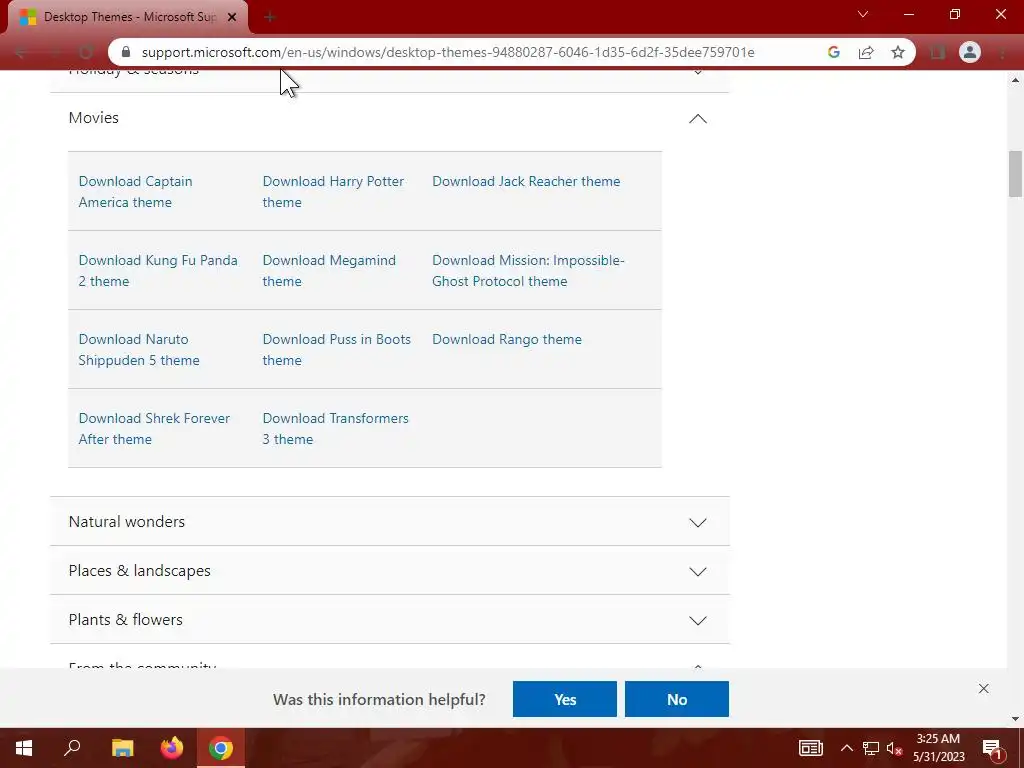Launch Firefox from the taskbar
Screen dimensions: 1024x768
coord(172,748)
